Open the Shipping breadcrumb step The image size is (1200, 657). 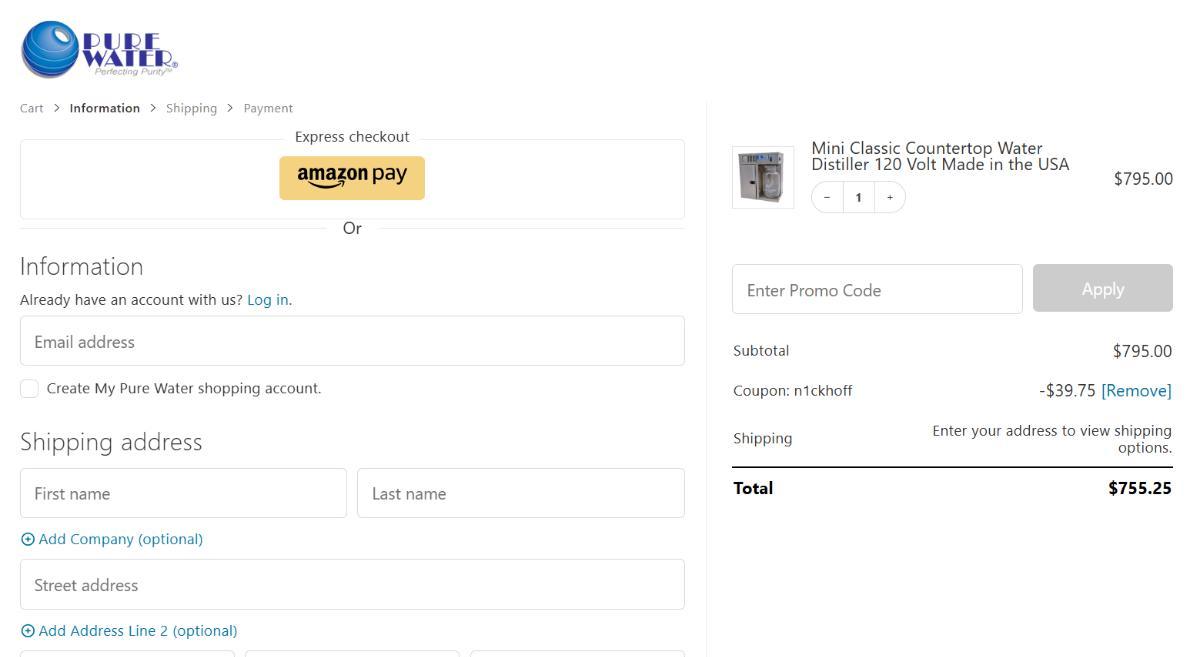[191, 108]
